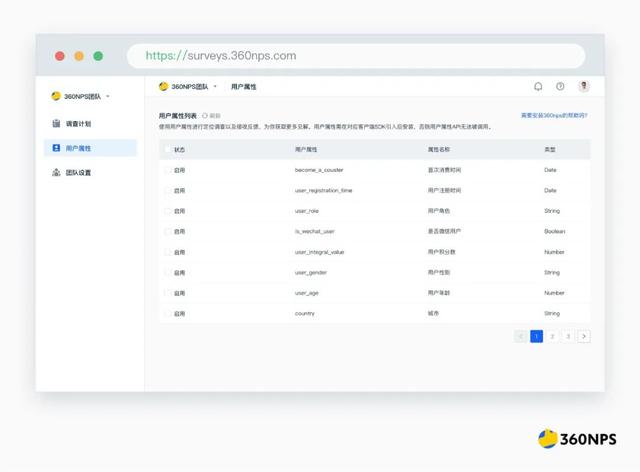Screen dimensions: 640x472
Task: Click the user avatar in header
Action: pos(584,87)
